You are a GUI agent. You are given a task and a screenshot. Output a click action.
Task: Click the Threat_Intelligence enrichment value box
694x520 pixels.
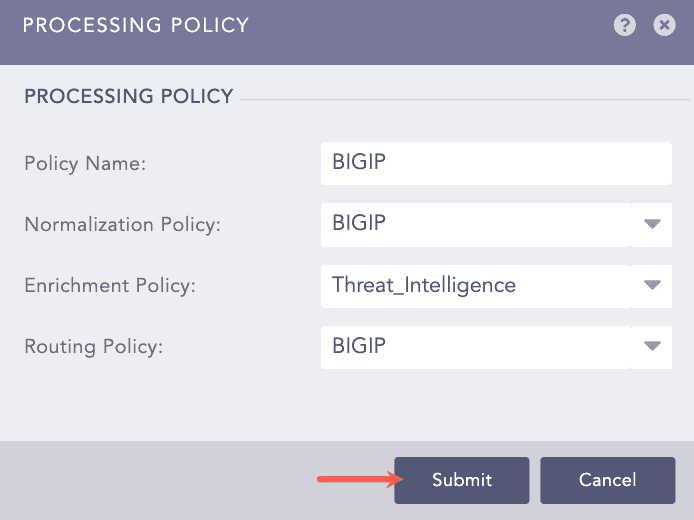476,285
